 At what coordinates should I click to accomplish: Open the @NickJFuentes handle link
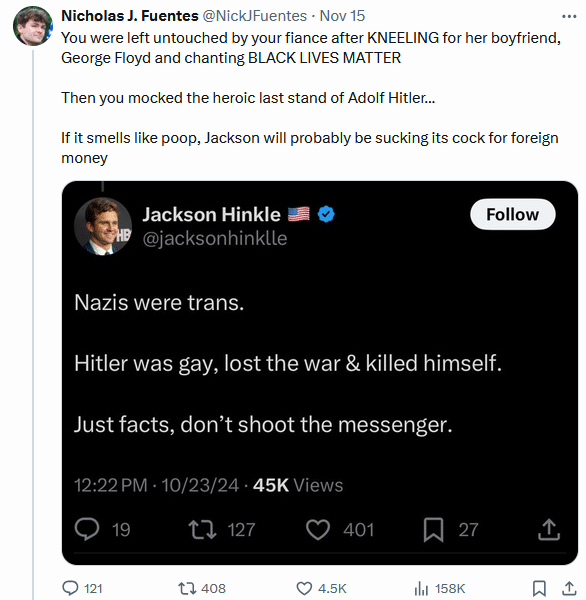255,16
